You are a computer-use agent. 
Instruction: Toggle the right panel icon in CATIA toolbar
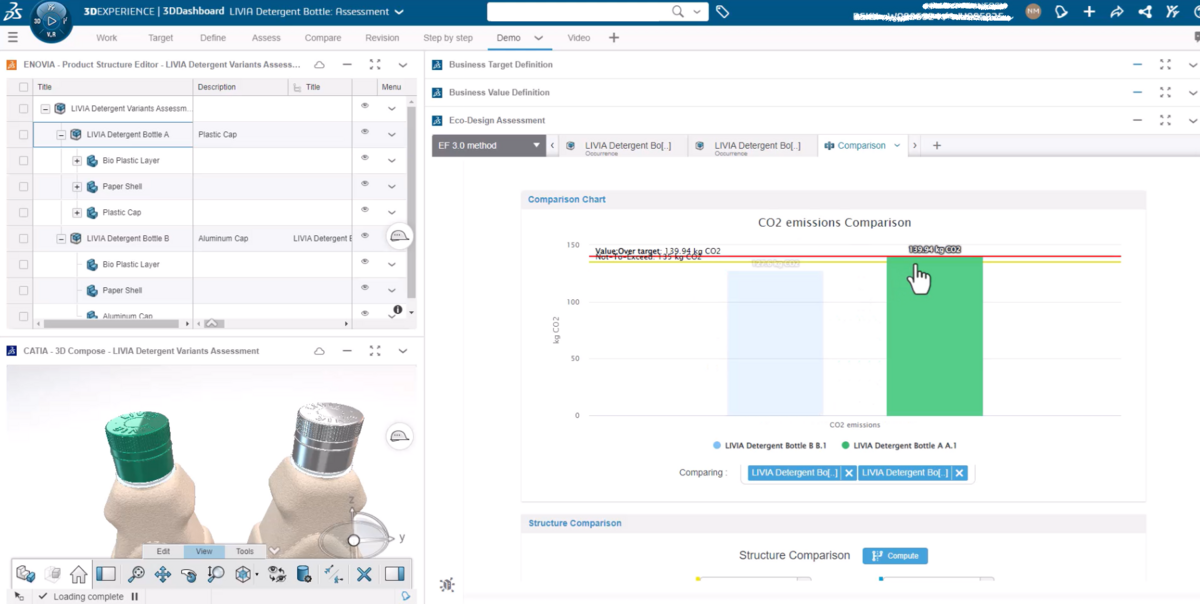394,574
